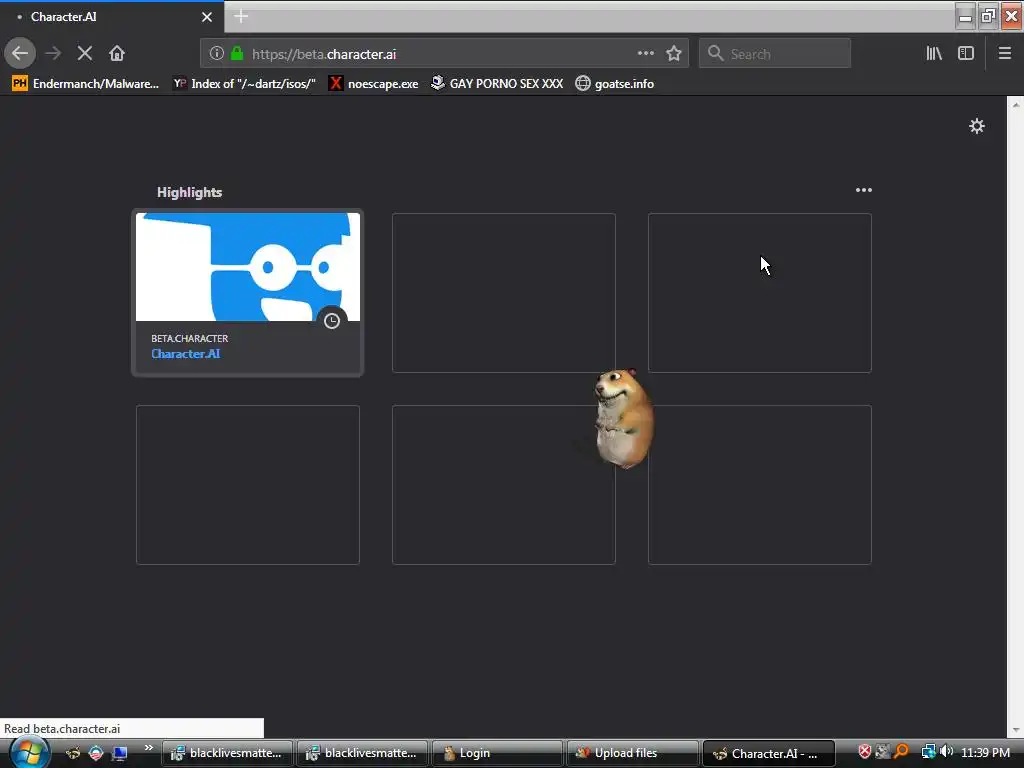Open the noescape.exe bookmark
The width and height of the screenshot is (1024, 768).
pyautogui.click(x=374, y=84)
